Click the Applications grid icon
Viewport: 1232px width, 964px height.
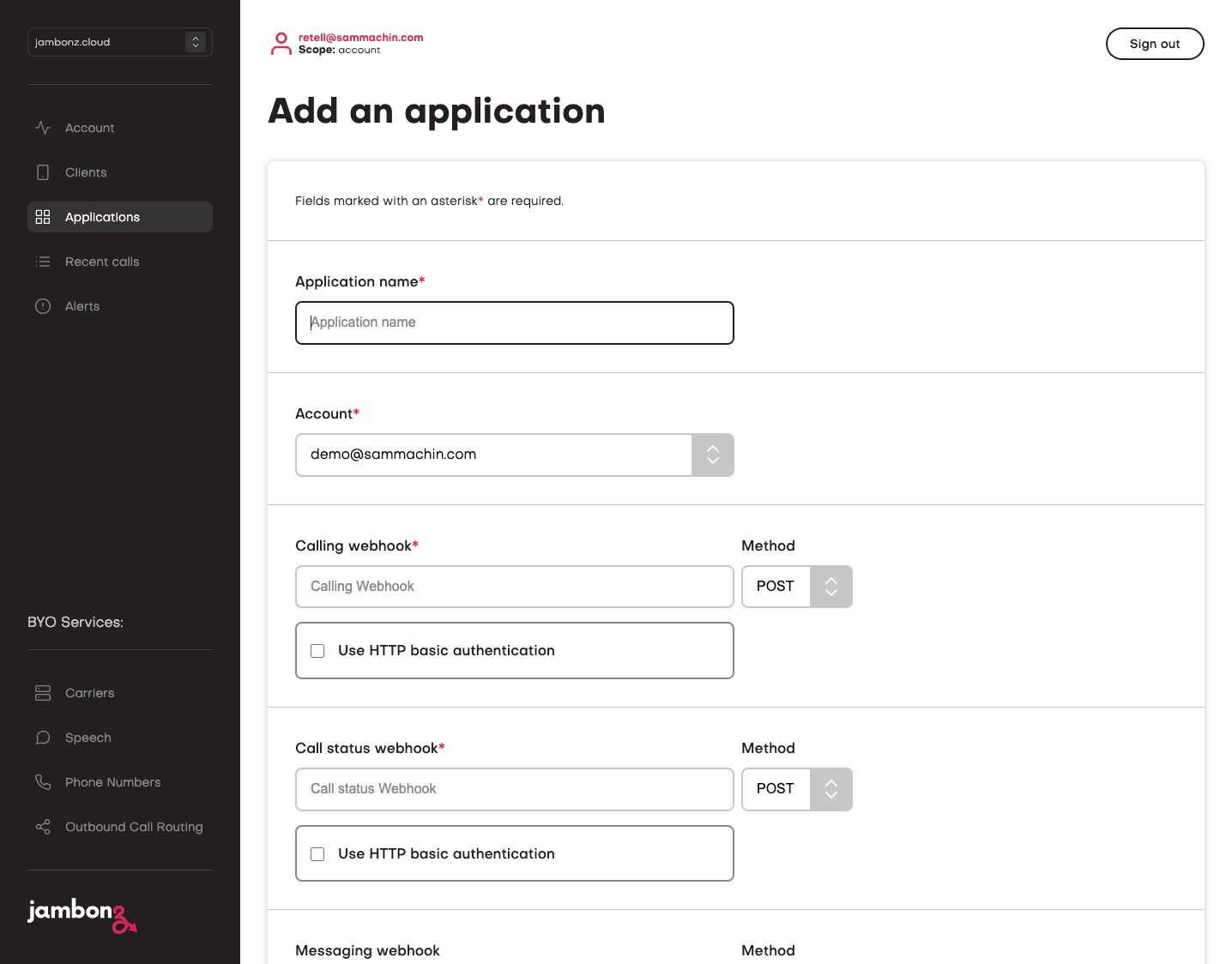[43, 217]
